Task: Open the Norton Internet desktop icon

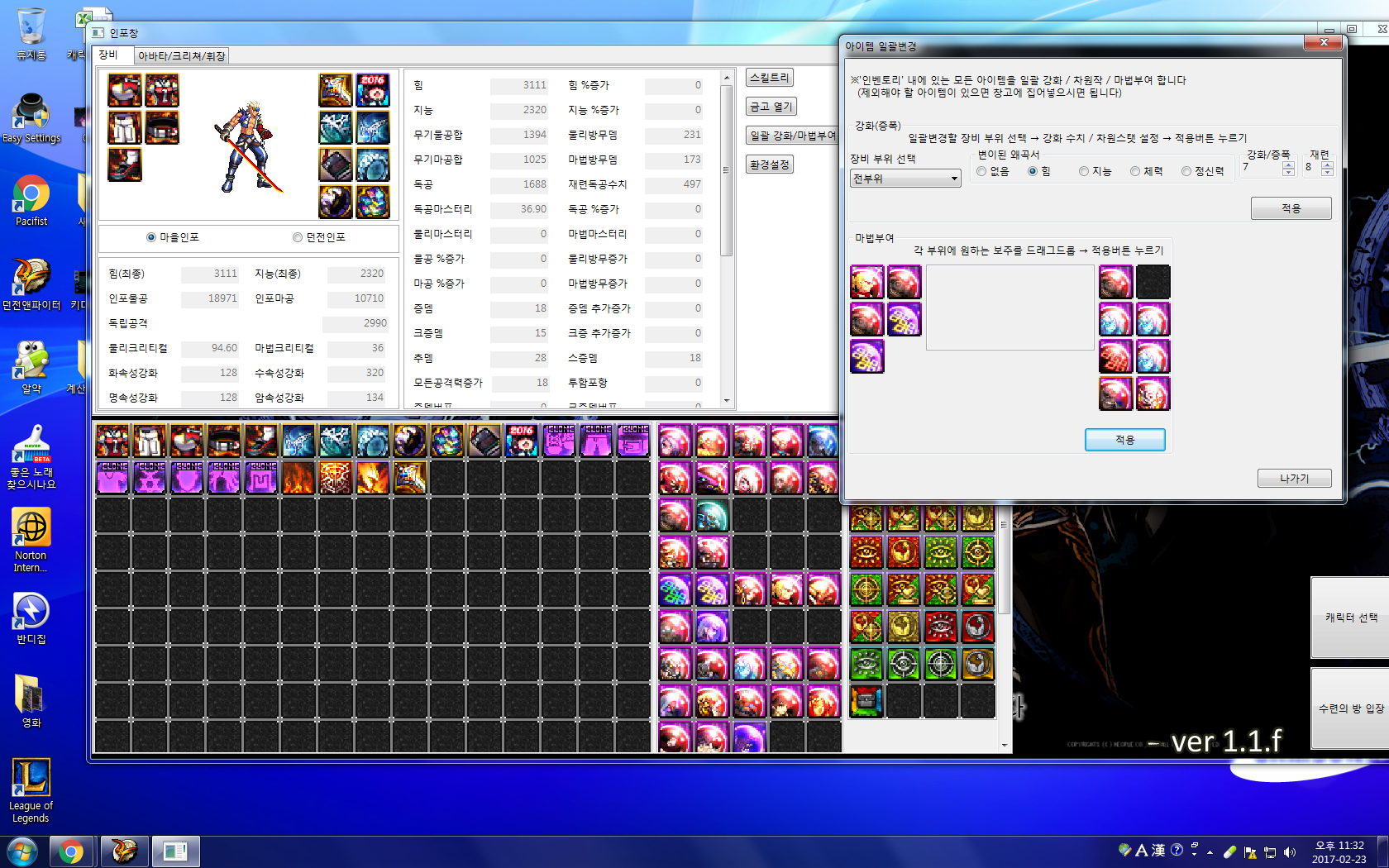Action: tap(31, 541)
